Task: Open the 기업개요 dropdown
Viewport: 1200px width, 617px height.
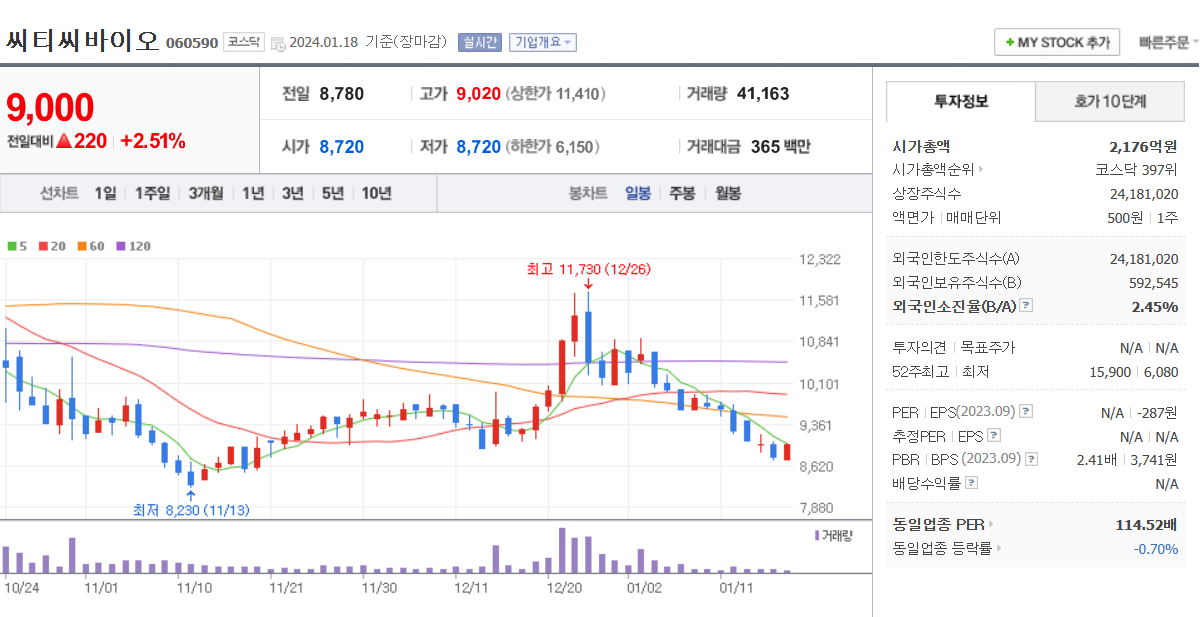Action: coord(543,42)
